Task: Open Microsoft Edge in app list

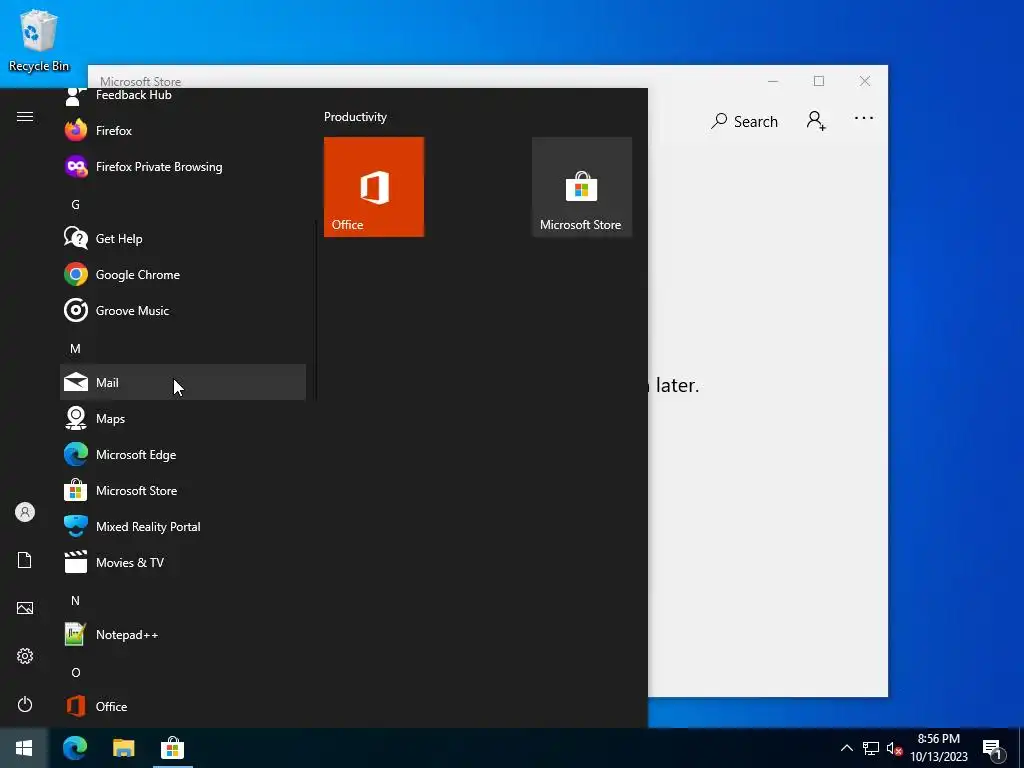Action: [x=183, y=454]
